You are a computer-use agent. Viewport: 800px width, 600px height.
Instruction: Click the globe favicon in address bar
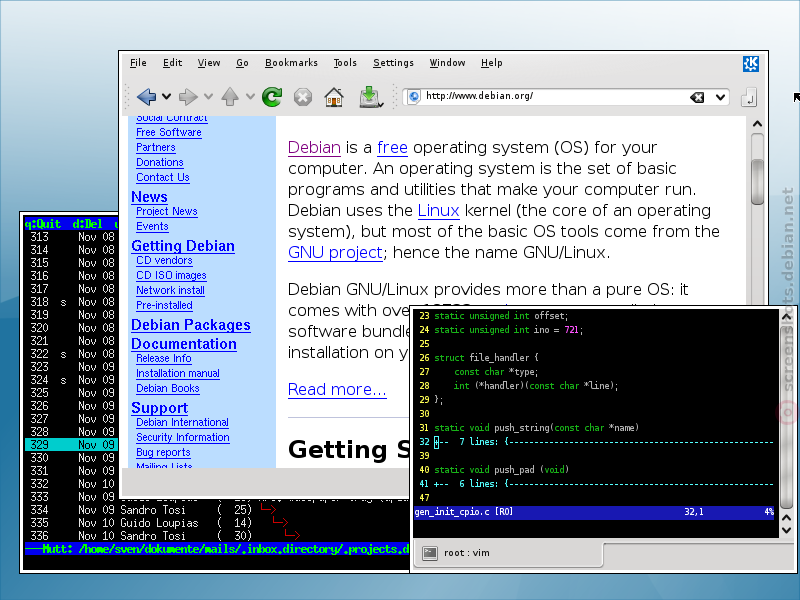tap(414, 96)
